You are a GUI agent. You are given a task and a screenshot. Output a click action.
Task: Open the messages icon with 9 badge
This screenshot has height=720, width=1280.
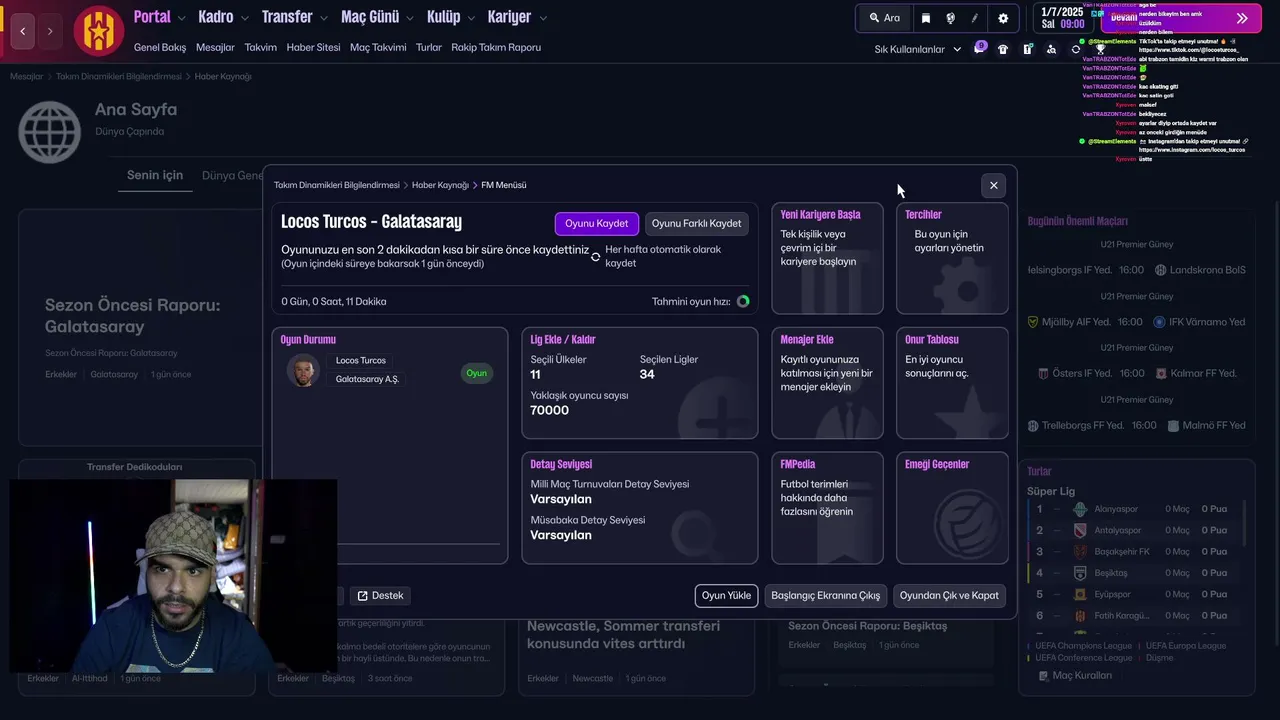tap(979, 49)
